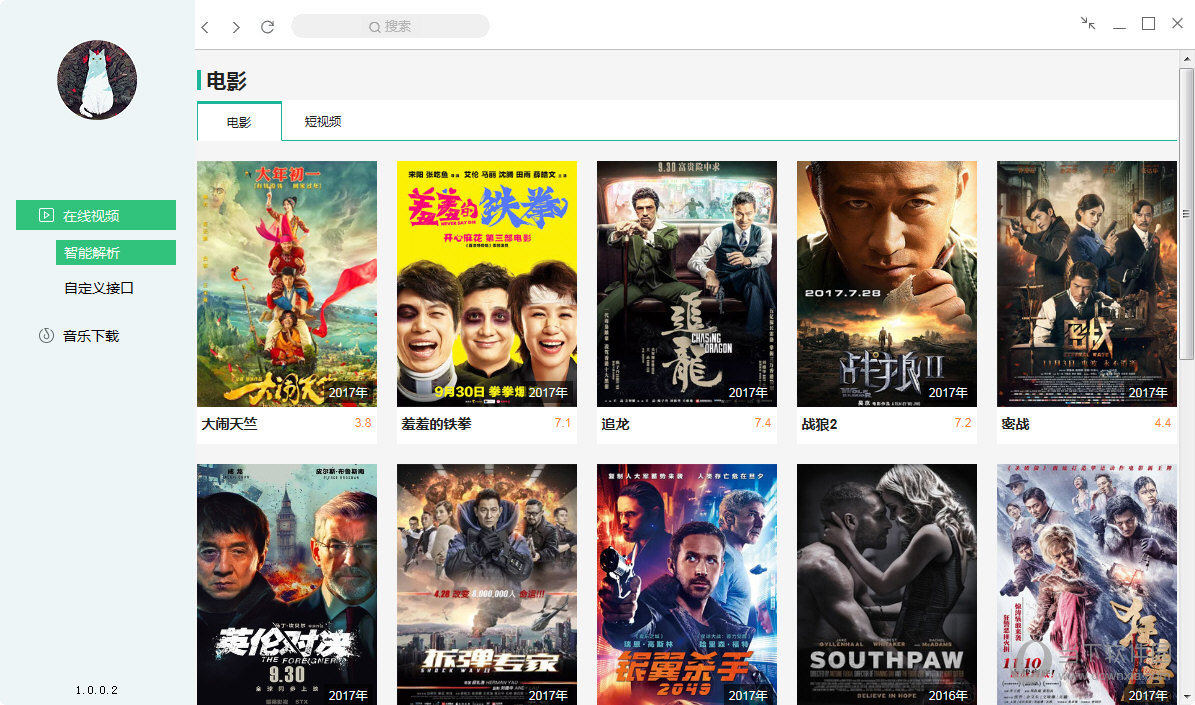Click the 电影 page heading
This screenshot has height=705, width=1195.
(226, 81)
